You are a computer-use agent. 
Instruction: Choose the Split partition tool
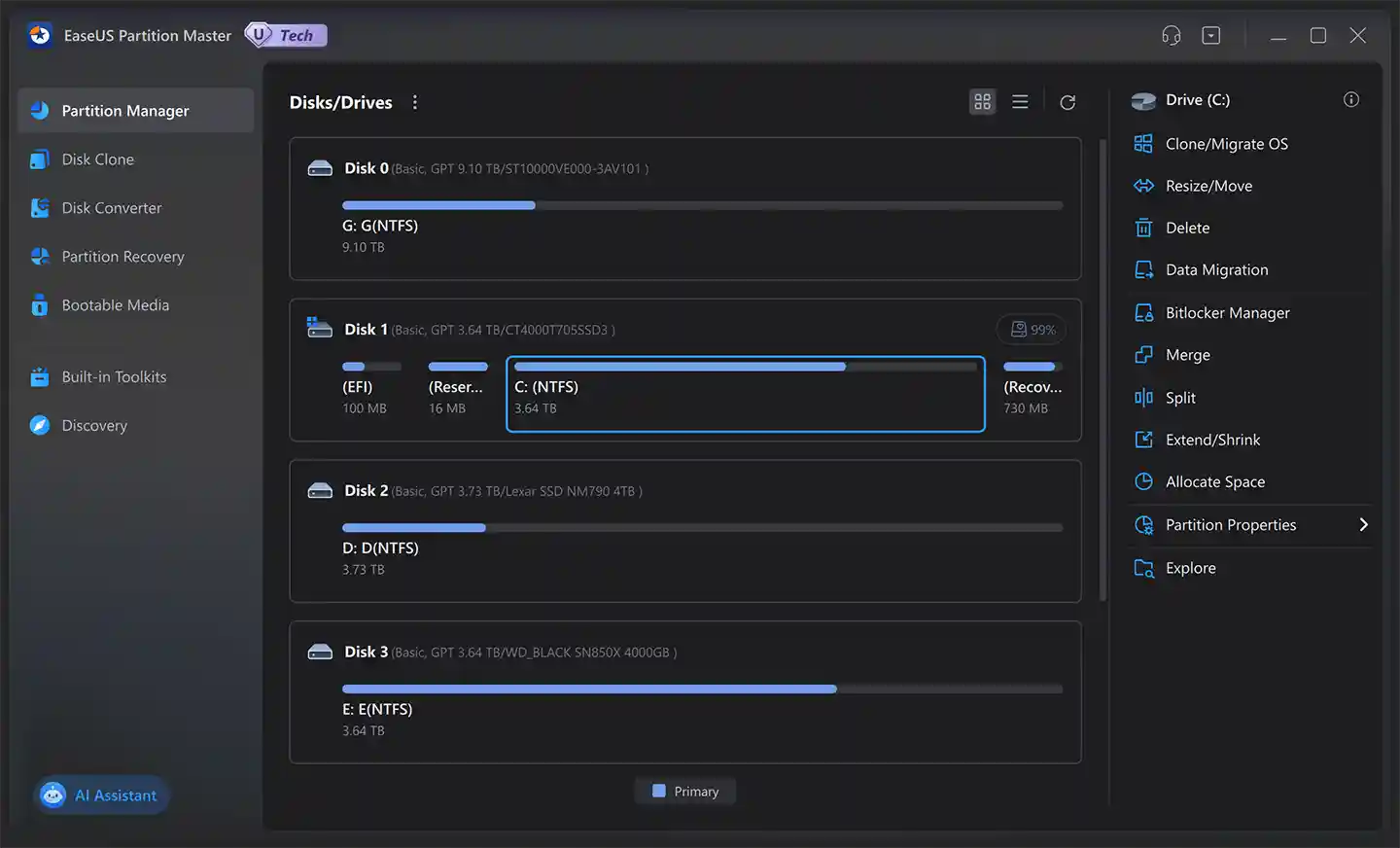1180,398
